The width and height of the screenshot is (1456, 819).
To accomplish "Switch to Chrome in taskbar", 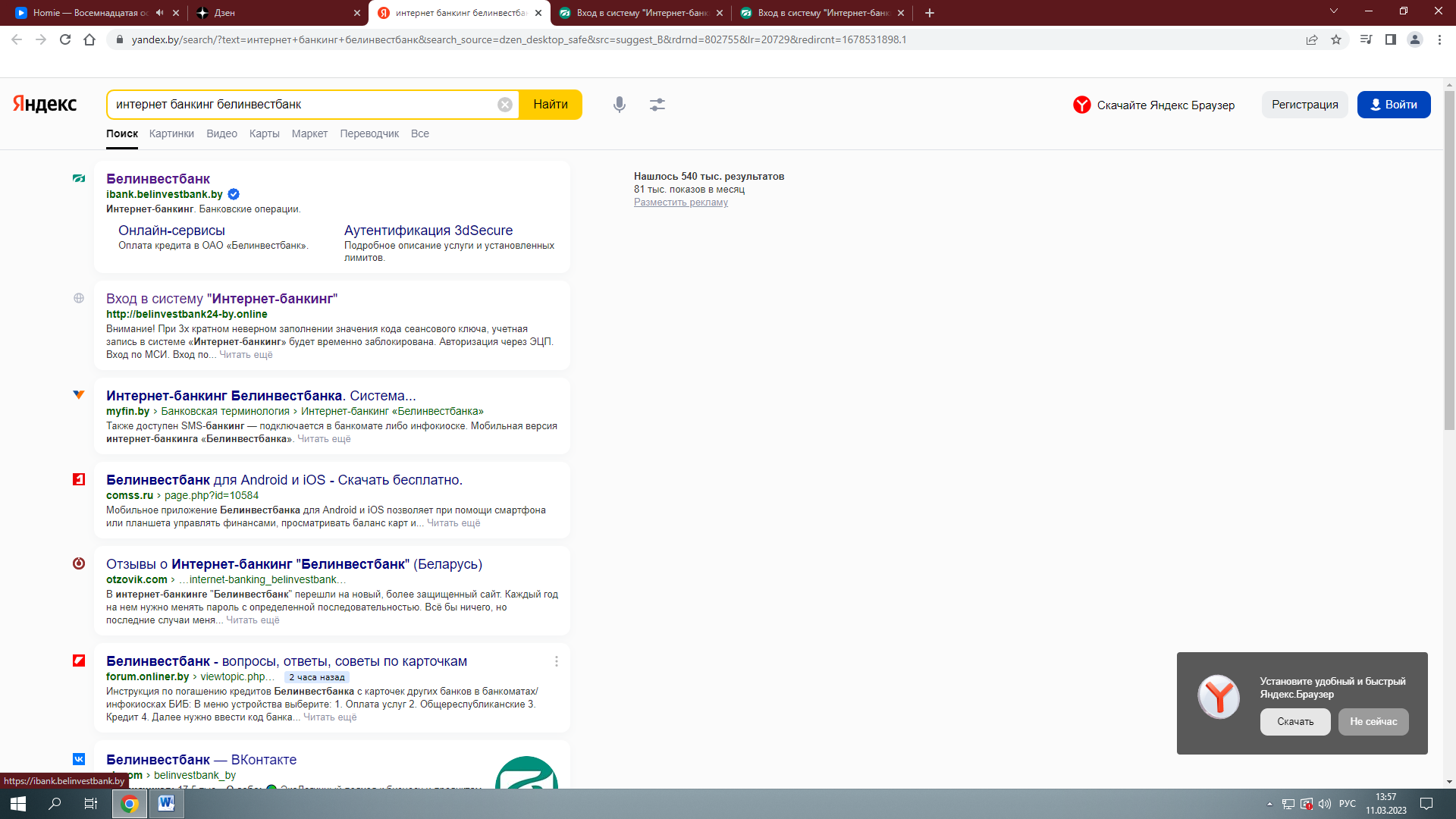I will (130, 804).
